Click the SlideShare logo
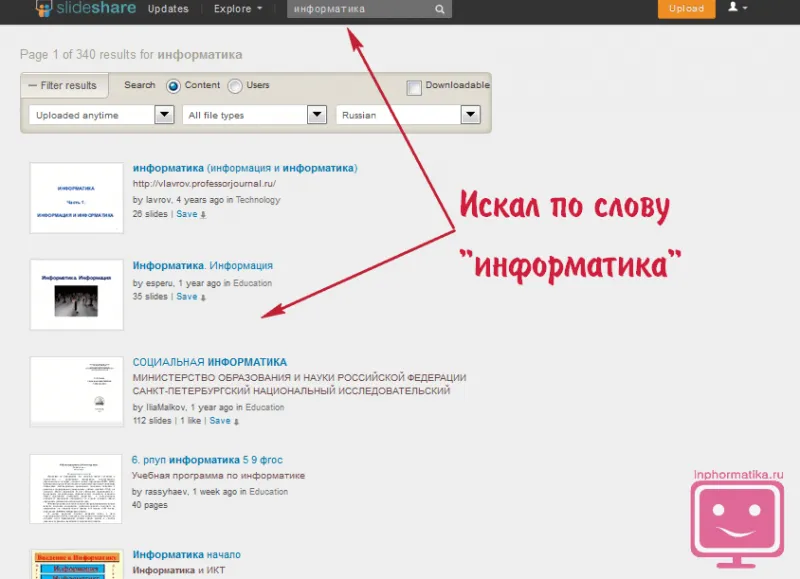The width and height of the screenshot is (800, 579). (x=86, y=8)
